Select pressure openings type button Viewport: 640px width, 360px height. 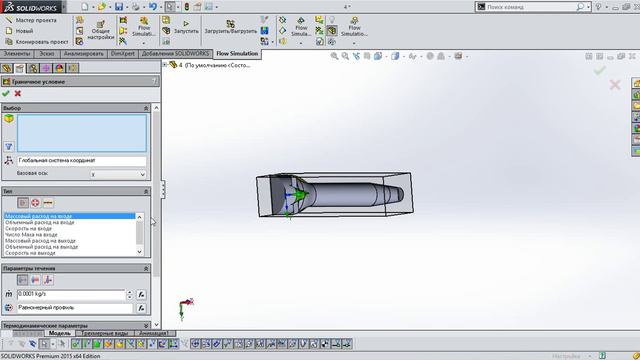tap(36, 203)
